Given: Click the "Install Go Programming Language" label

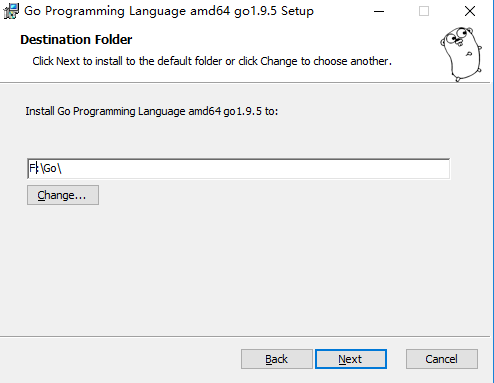Looking at the screenshot, I should 152,111.
